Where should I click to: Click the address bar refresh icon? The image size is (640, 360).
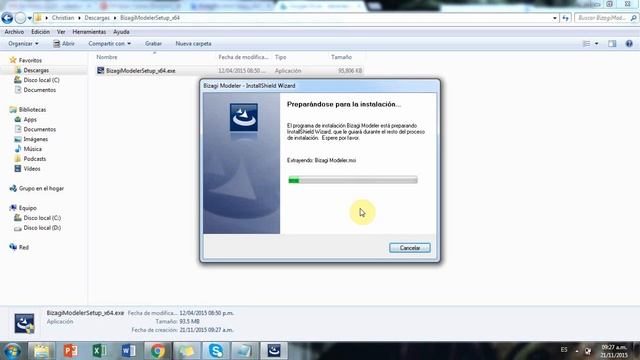pos(565,18)
